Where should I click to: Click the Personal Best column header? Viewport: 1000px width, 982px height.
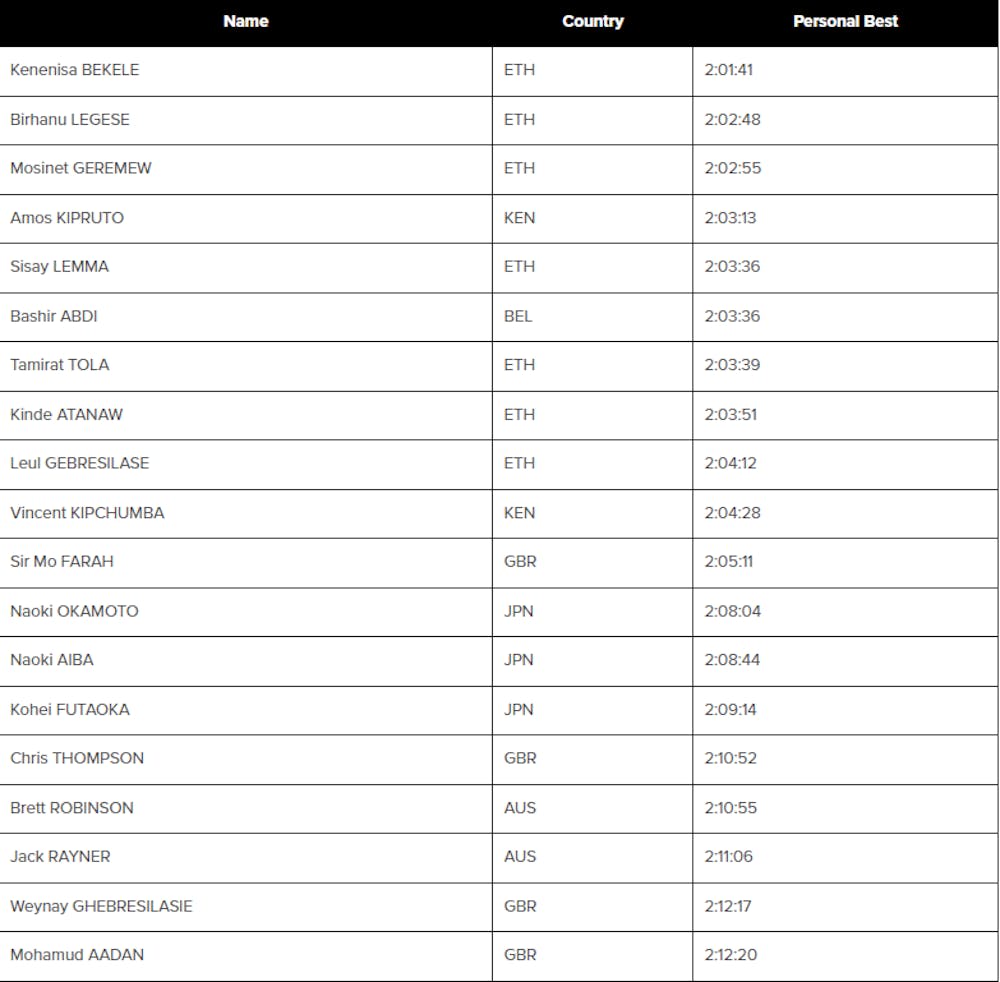coord(845,21)
